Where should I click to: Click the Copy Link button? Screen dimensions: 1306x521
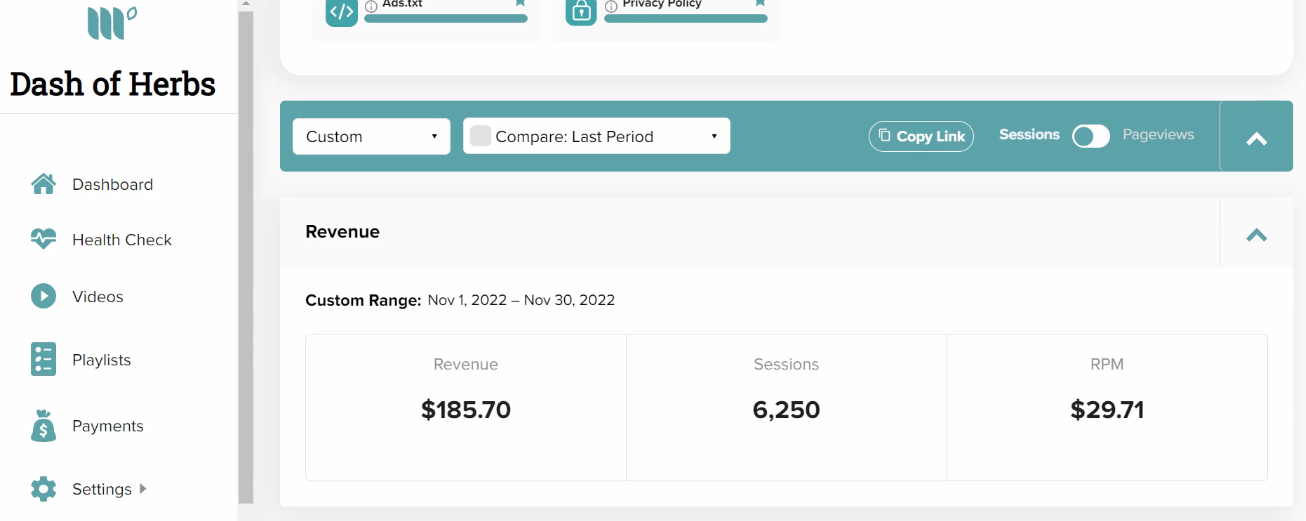(x=921, y=136)
